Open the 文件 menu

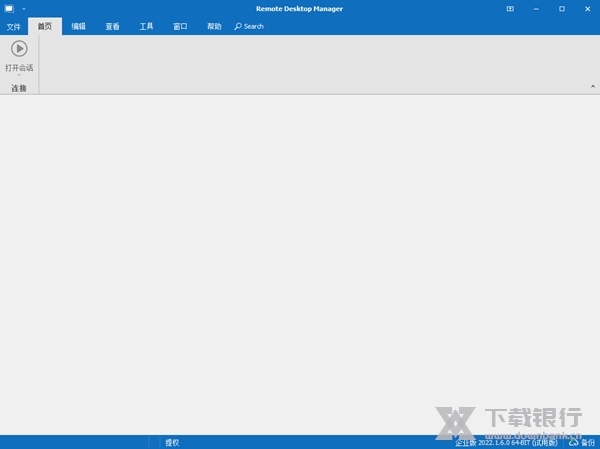[x=13, y=26]
